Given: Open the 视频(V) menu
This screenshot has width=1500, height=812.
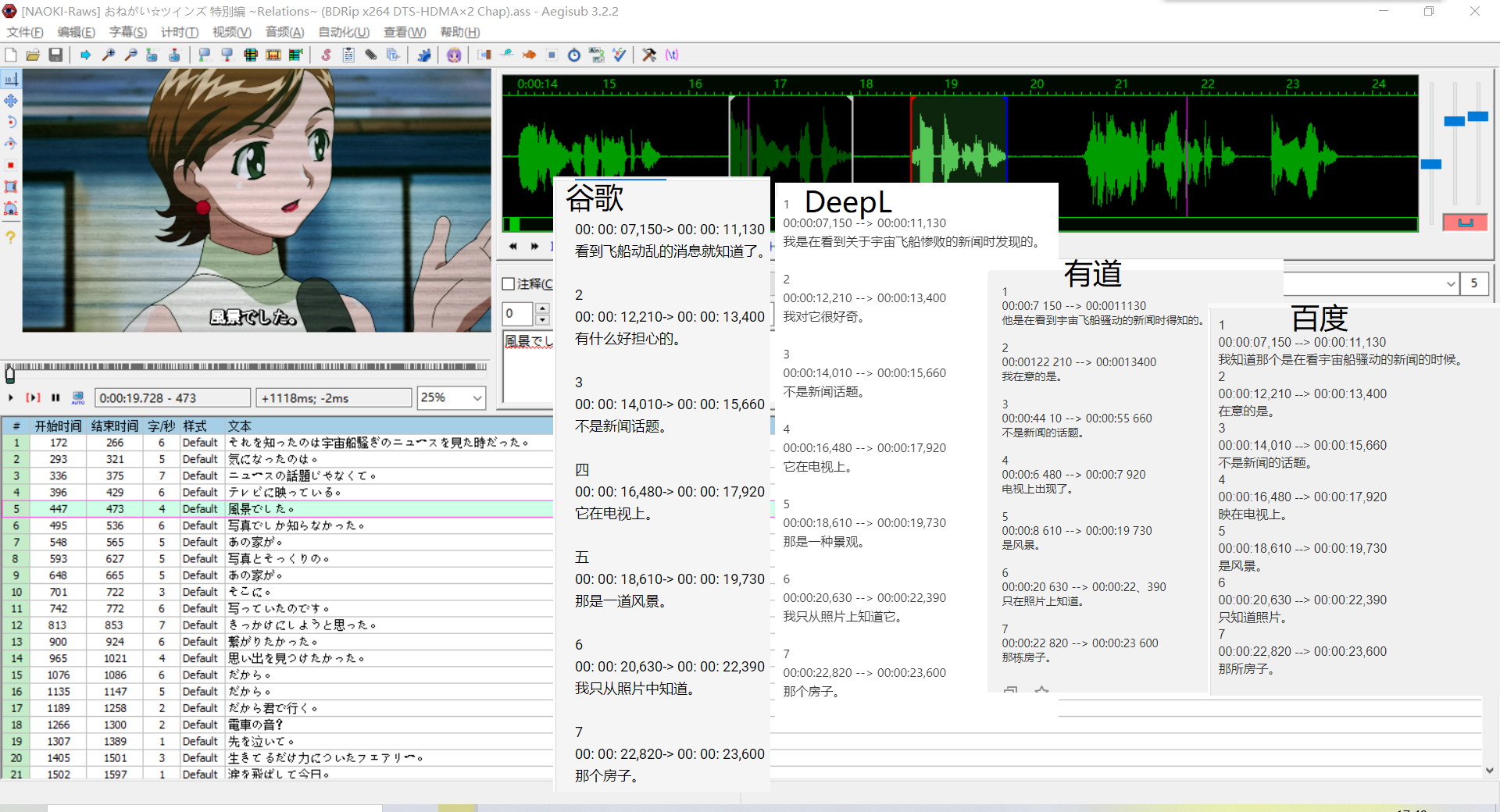Looking at the screenshot, I should point(231,32).
